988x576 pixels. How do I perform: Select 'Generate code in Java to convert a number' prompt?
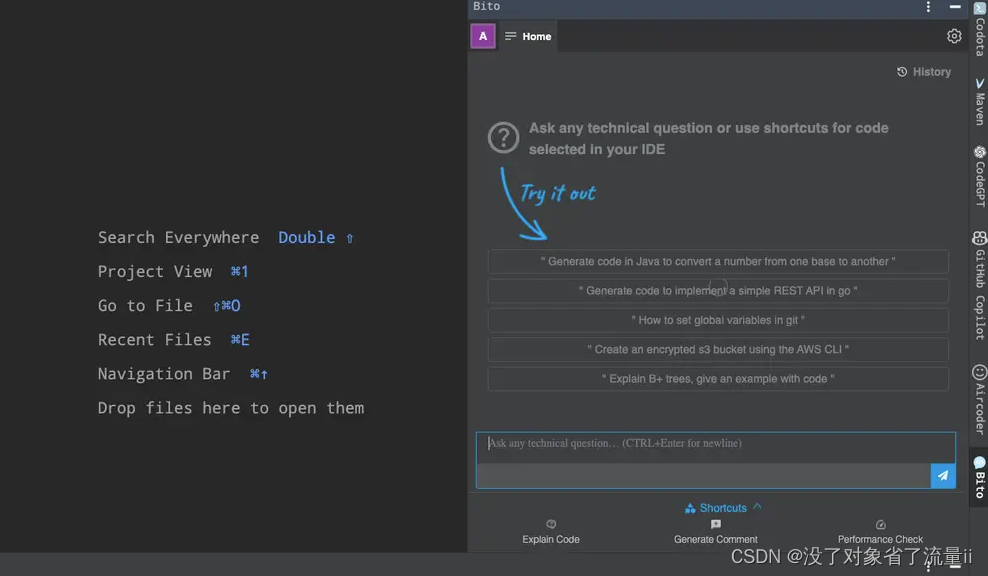(x=718, y=262)
